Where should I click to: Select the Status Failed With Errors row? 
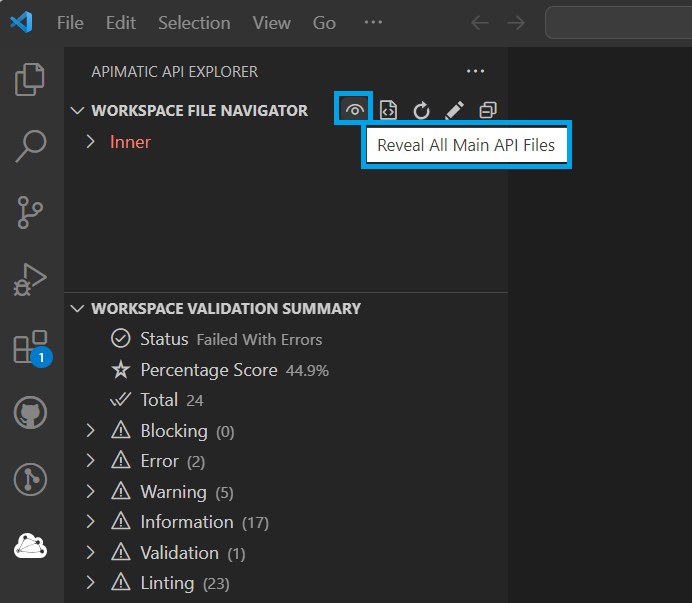click(286, 339)
